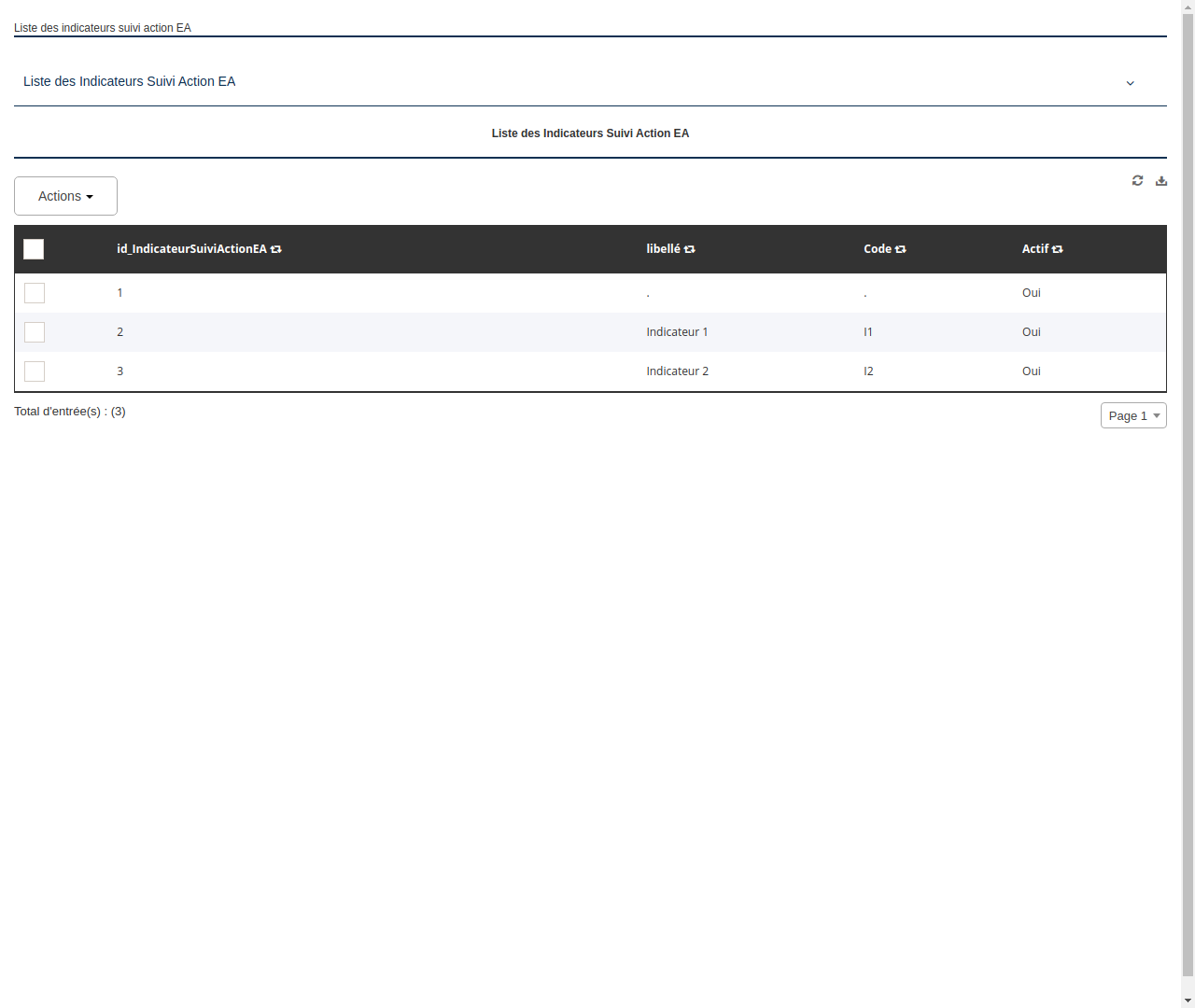Select the Indicateur 1 entry
Screen dimensions: 1195x1008
pyautogui.click(x=677, y=331)
